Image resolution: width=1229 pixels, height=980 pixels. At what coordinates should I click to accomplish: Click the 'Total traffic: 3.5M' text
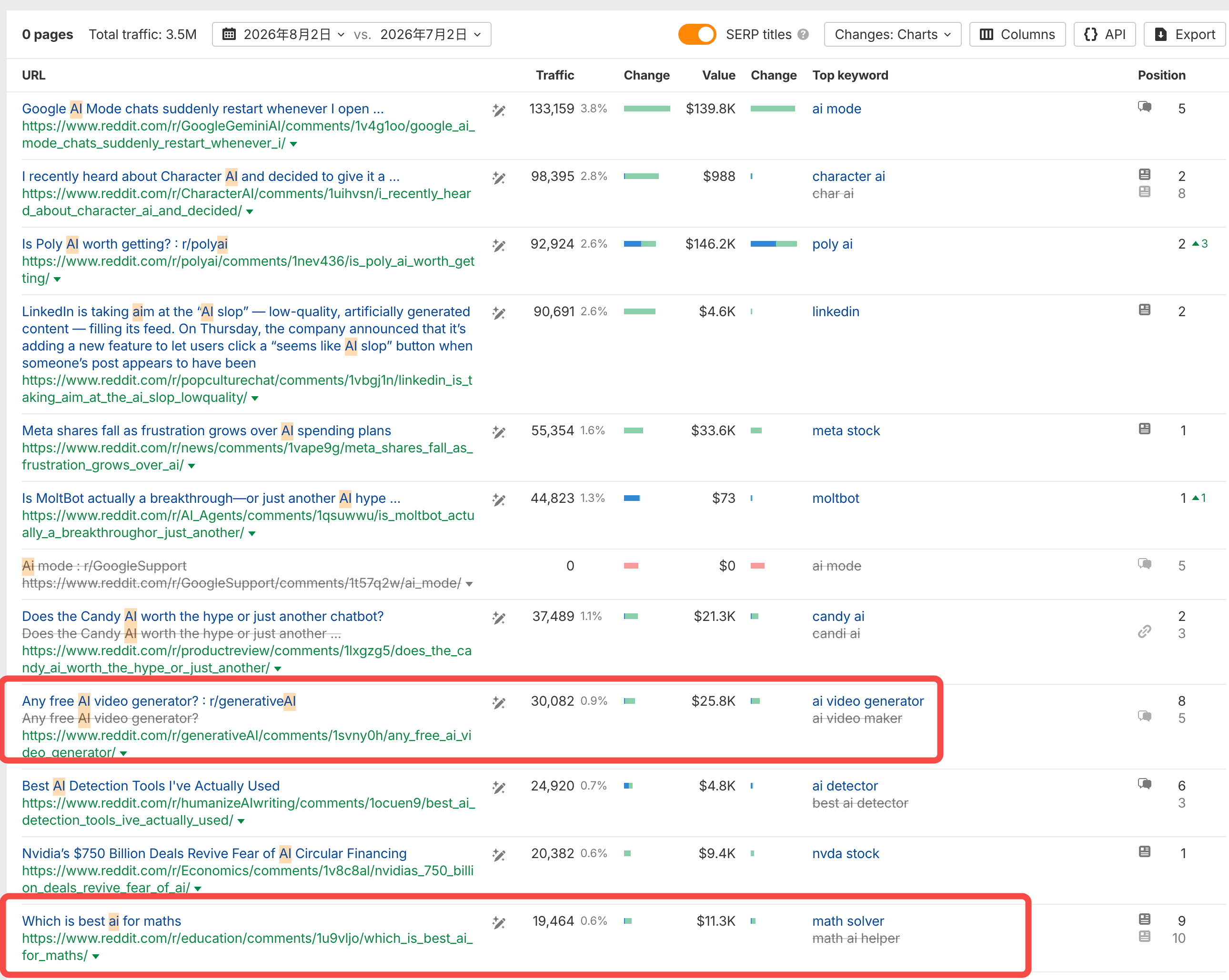tap(142, 35)
